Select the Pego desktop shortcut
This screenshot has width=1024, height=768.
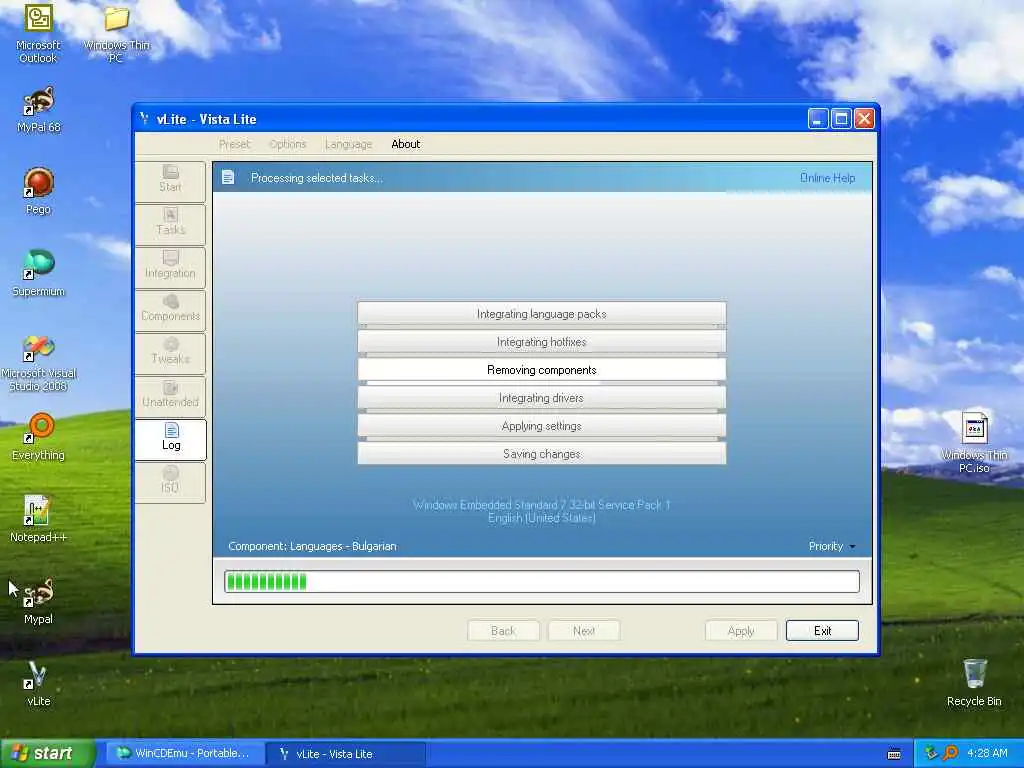(x=39, y=191)
